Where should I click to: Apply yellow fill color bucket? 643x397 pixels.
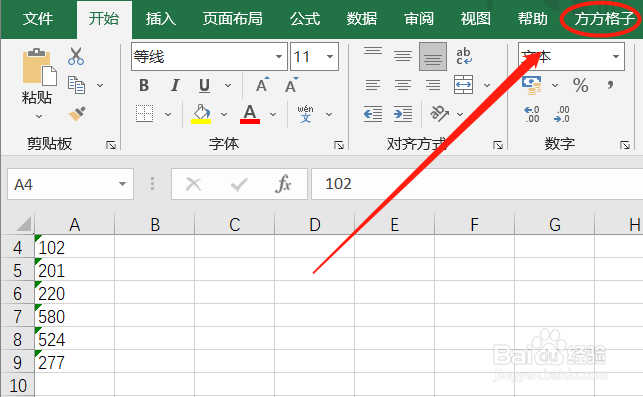201,114
